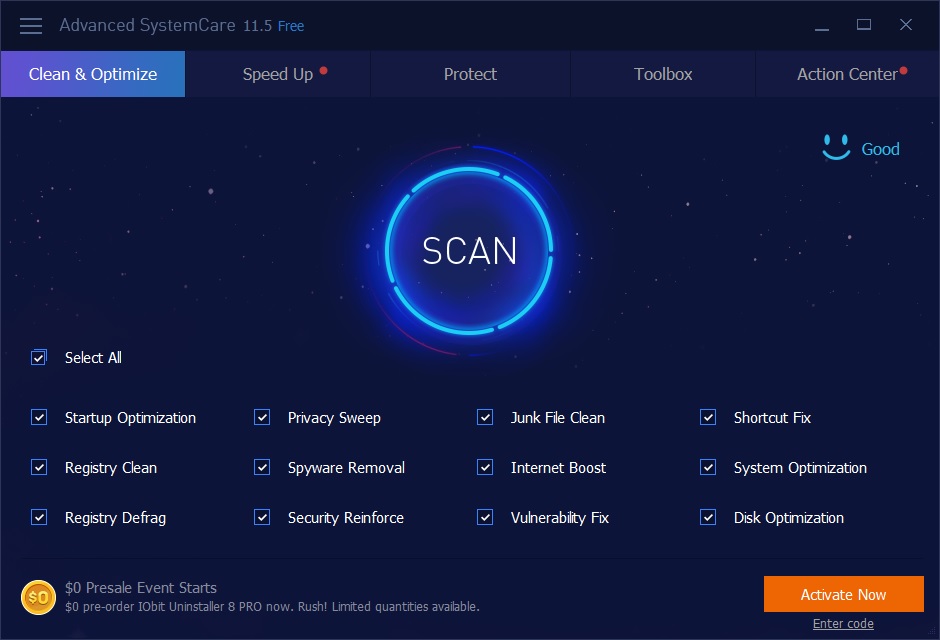940x640 pixels.
Task: Disable System Optimization checkbox
Action: pyautogui.click(x=708, y=467)
